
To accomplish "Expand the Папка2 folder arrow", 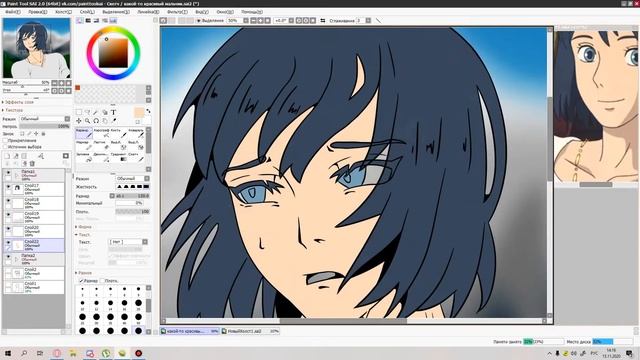I will coord(17,259).
